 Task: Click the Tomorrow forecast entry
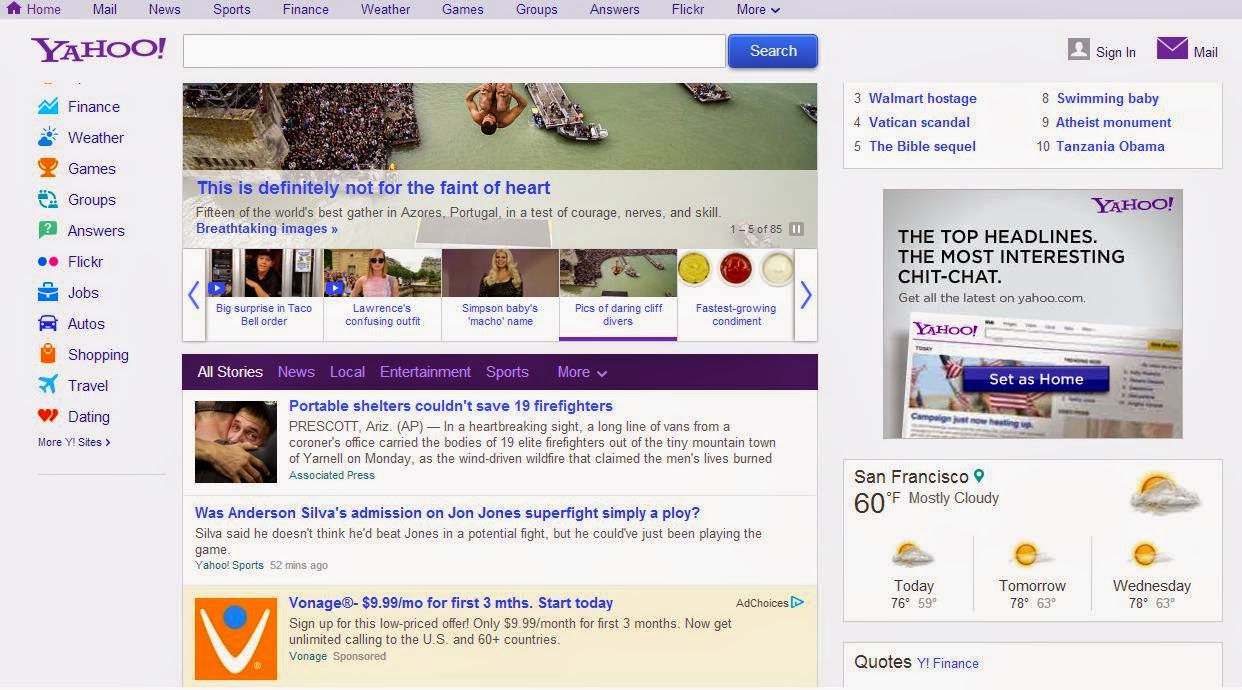(1032, 574)
